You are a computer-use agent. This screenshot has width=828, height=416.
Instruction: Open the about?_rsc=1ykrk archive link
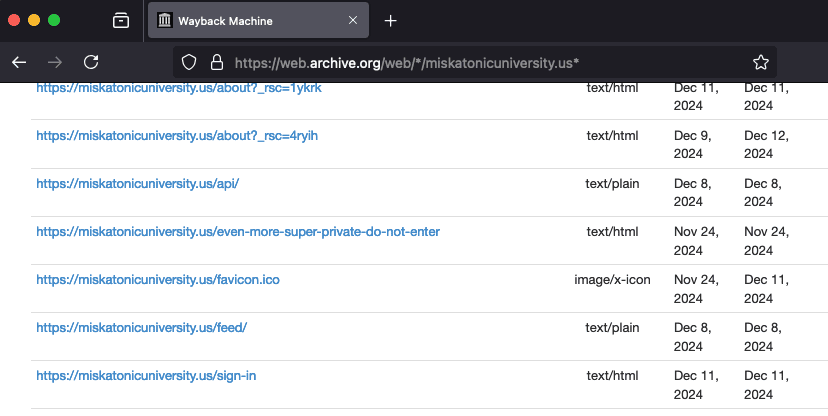[178, 88]
